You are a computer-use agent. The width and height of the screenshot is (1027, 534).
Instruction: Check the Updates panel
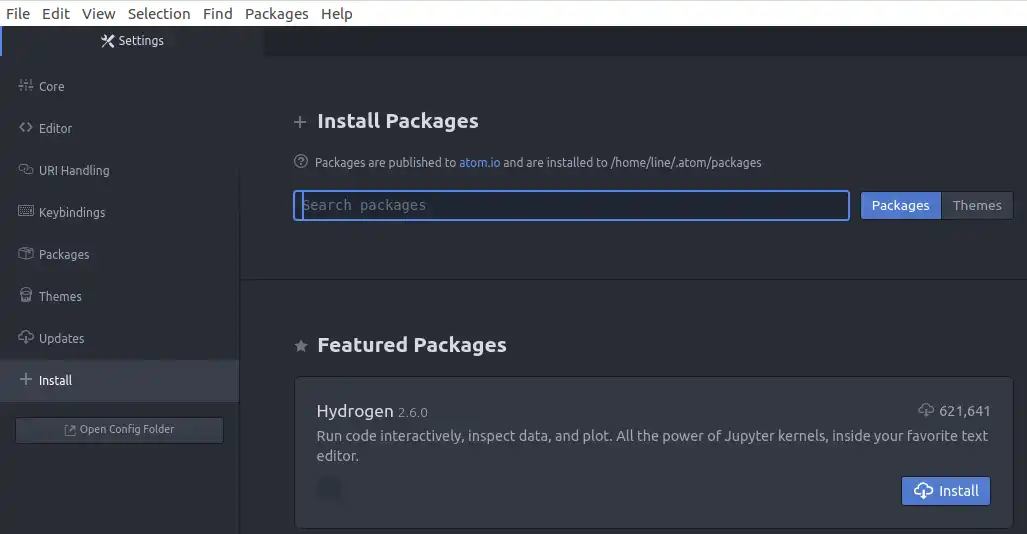click(61, 339)
